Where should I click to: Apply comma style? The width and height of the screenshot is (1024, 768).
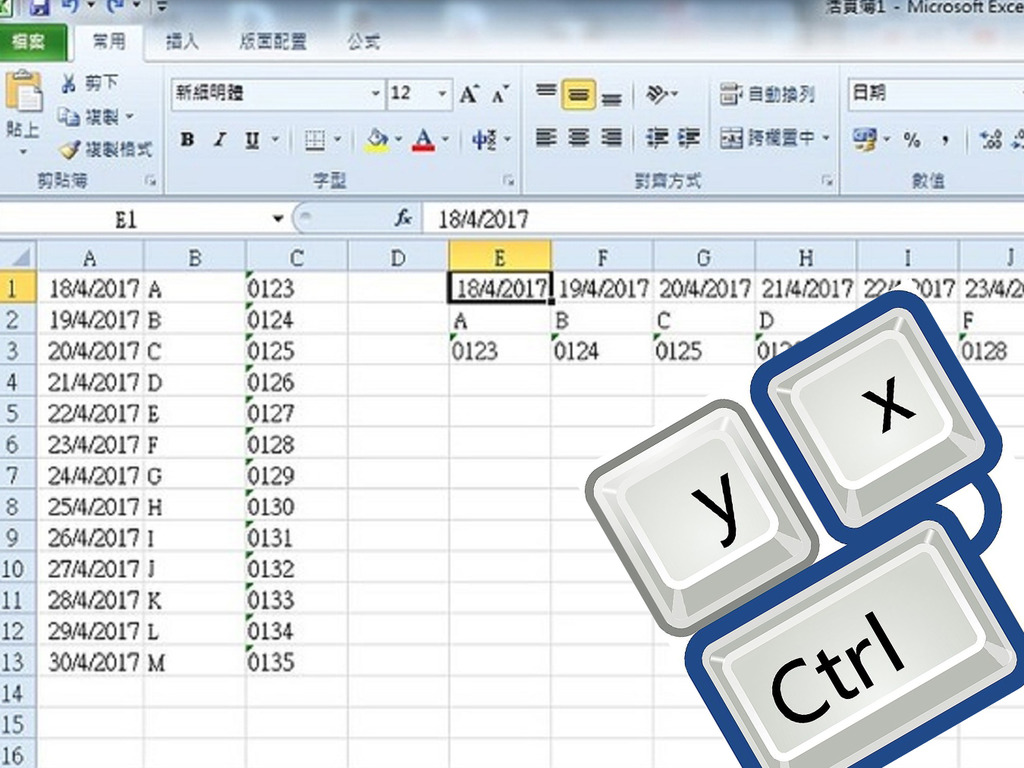pos(944,139)
